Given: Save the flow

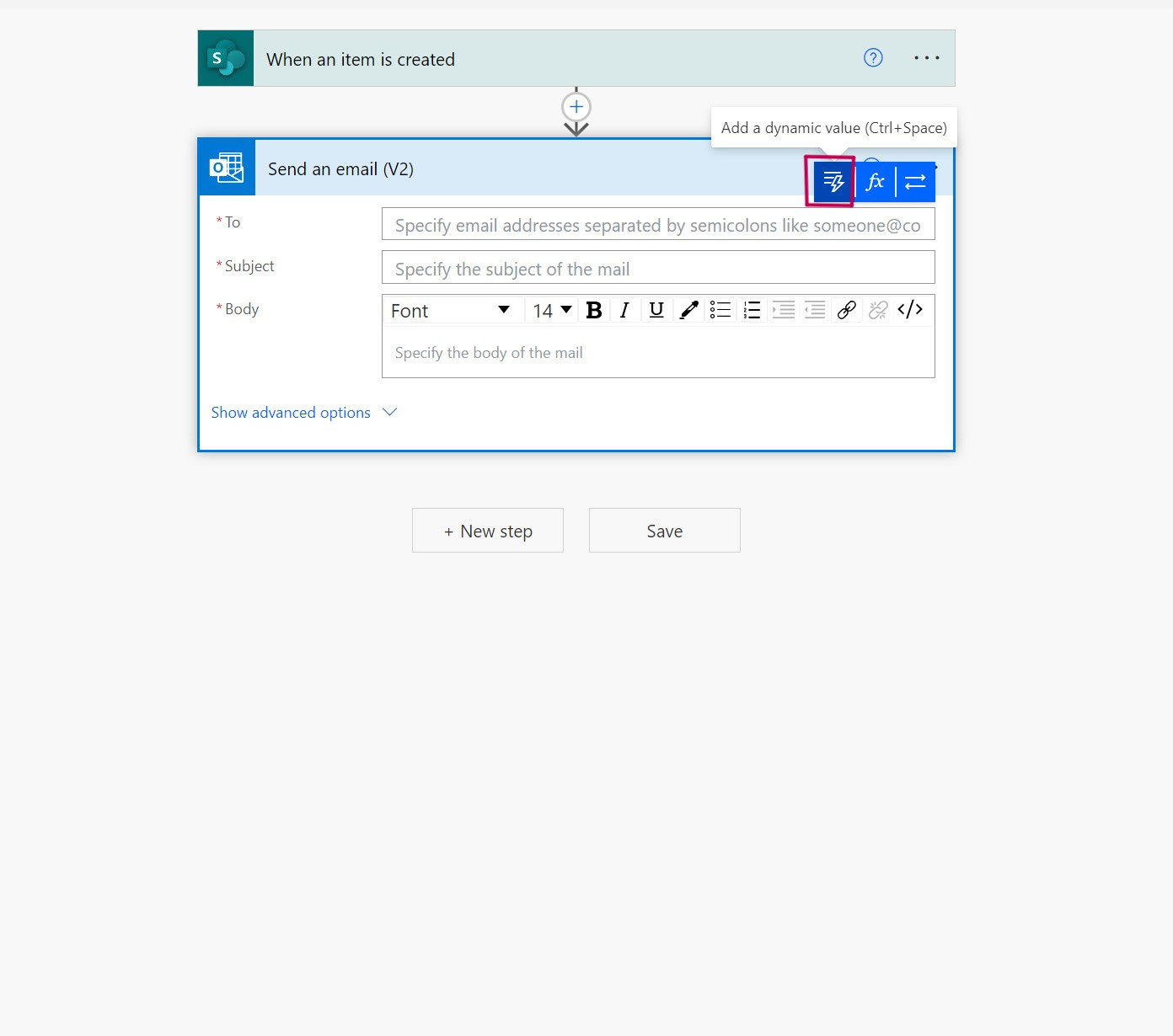Looking at the screenshot, I should coord(665,531).
